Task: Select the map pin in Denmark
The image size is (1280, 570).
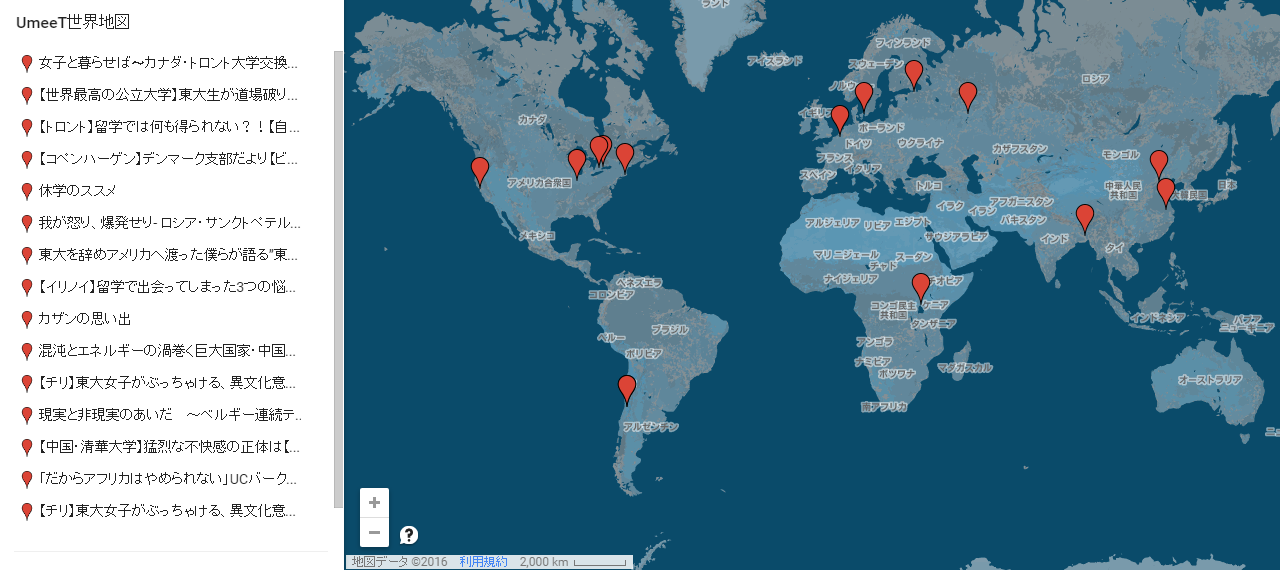Action: 864,95
